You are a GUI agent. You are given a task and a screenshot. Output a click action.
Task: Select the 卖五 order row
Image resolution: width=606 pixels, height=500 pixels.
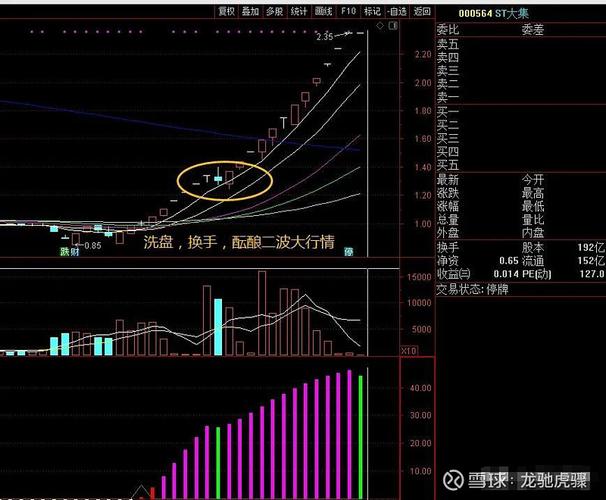point(448,44)
